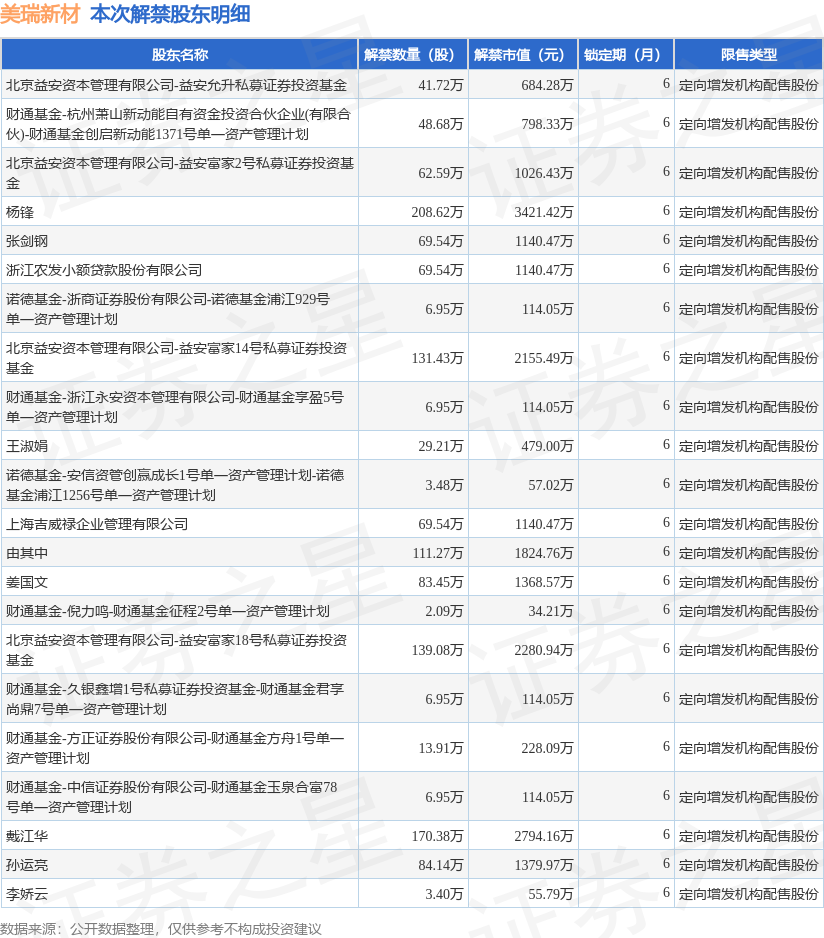Click the 诺德基金浦江929号 shareholder row
Image resolution: width=824 pixels, height=938 pixels.
pyautogui.click(x=412, y=309)
